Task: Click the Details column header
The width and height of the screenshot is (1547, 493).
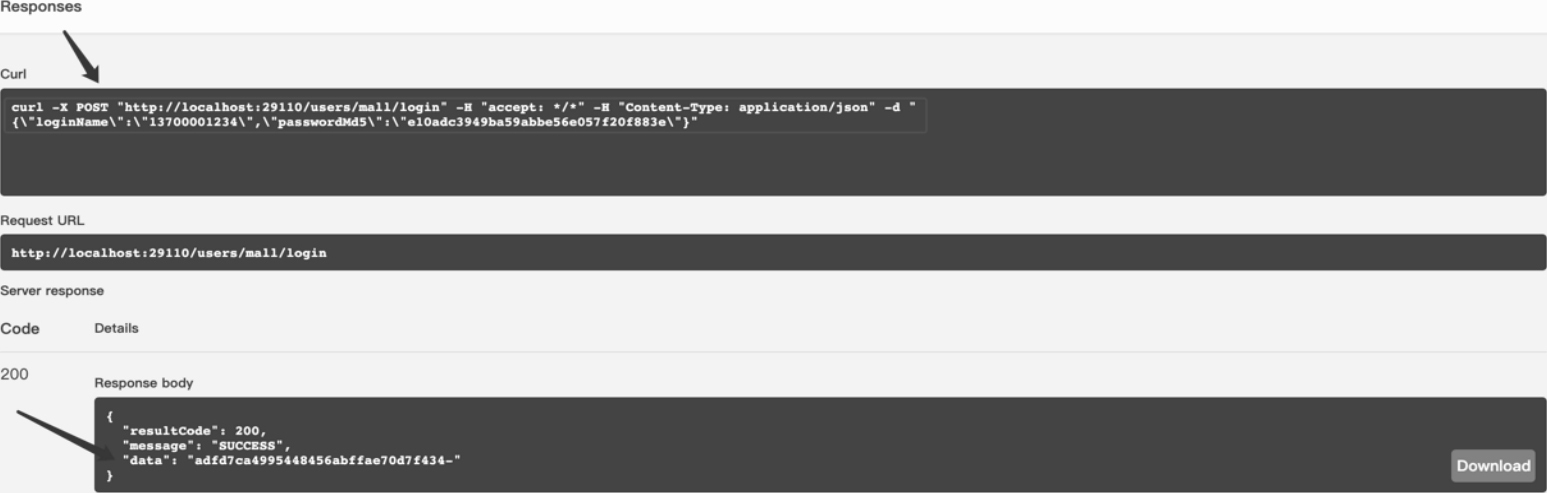Action: [x=116, y=328]
